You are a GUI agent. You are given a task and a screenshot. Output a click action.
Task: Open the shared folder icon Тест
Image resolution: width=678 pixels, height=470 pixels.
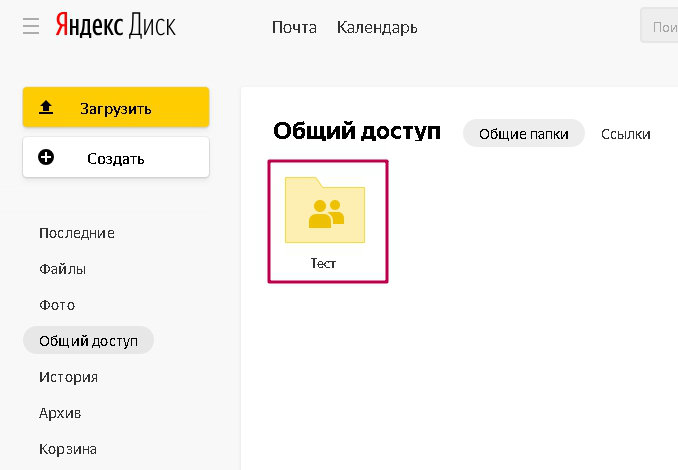click(325, 210)
